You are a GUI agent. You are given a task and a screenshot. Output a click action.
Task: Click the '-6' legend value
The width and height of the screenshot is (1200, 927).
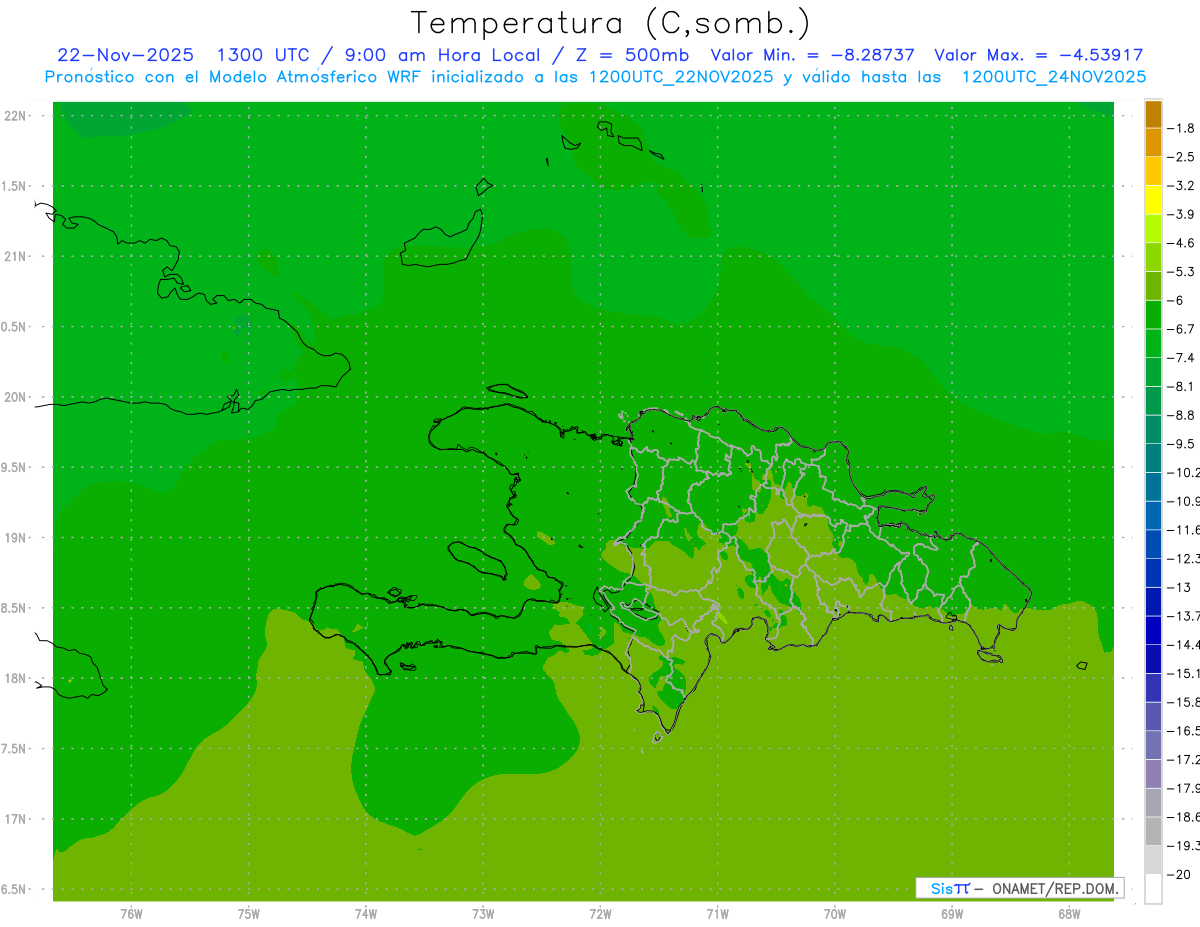1176,300
